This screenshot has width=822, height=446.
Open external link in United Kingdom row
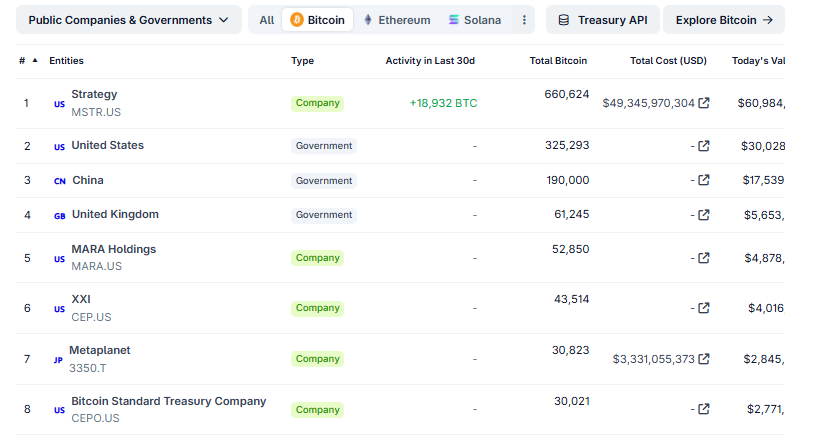point(704,215)
